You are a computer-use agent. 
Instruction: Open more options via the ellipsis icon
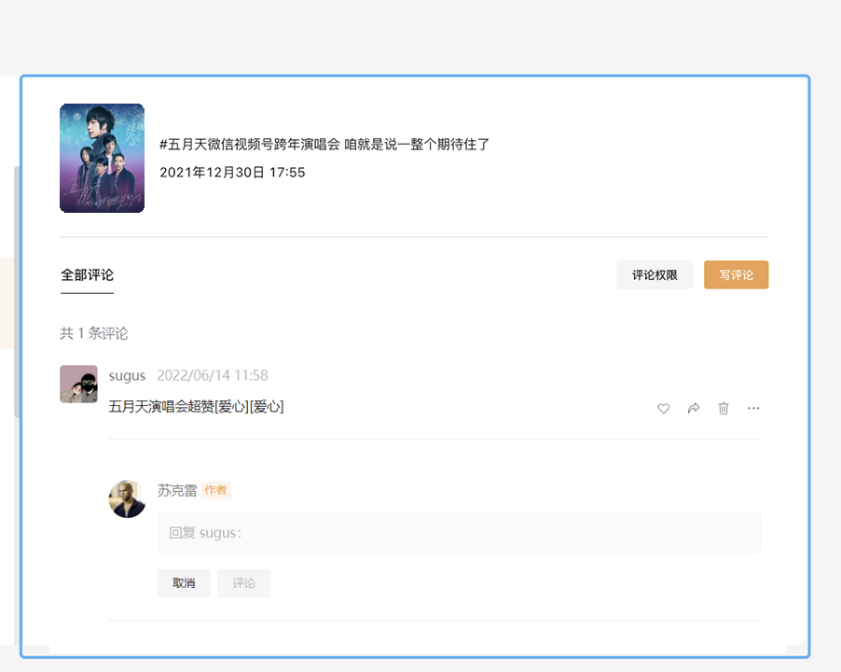click(753, 408)
